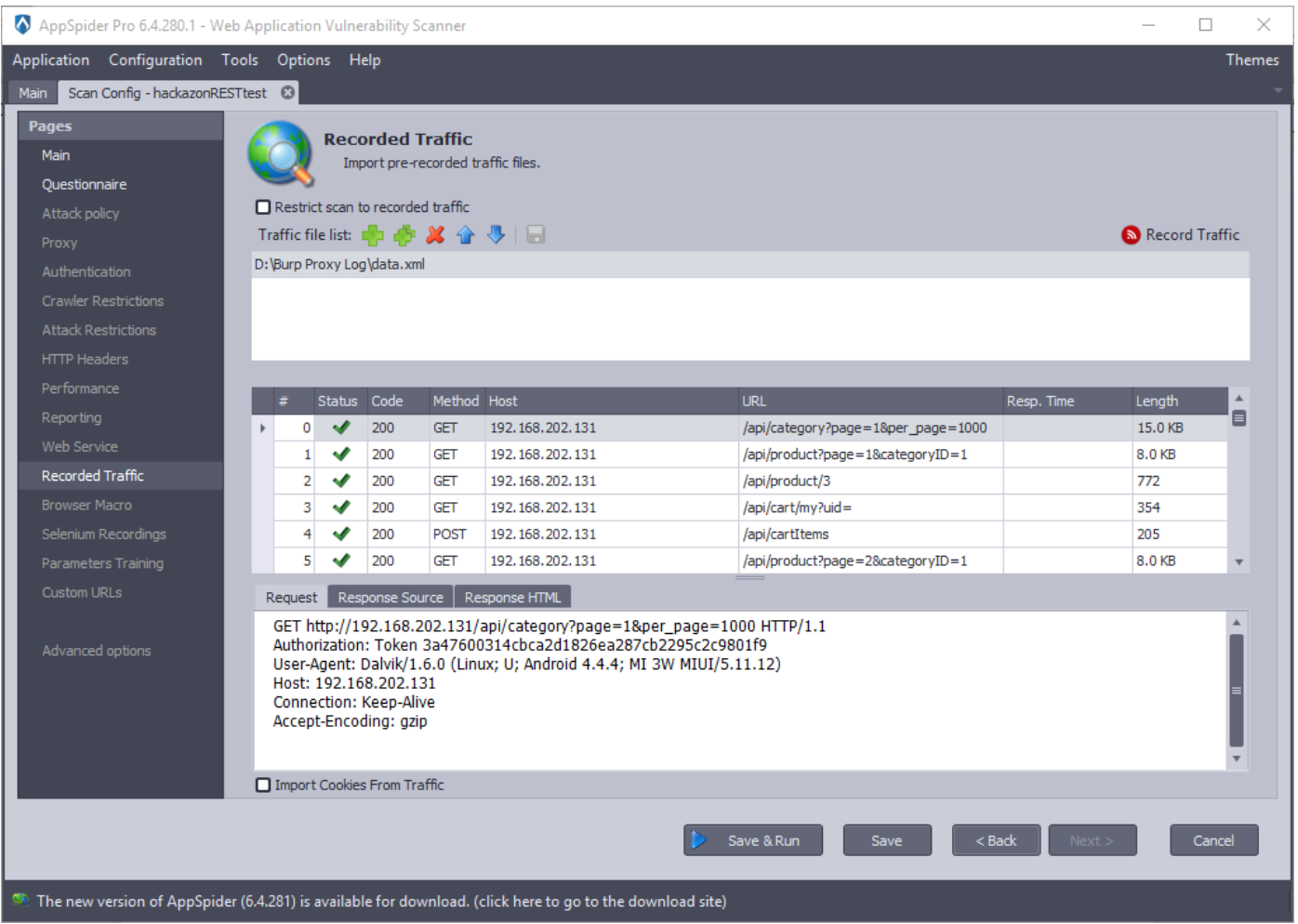Open the Themes menu
This screenshot has height=924, width=1298.
pyautogui.click(x=1252, y=59)
